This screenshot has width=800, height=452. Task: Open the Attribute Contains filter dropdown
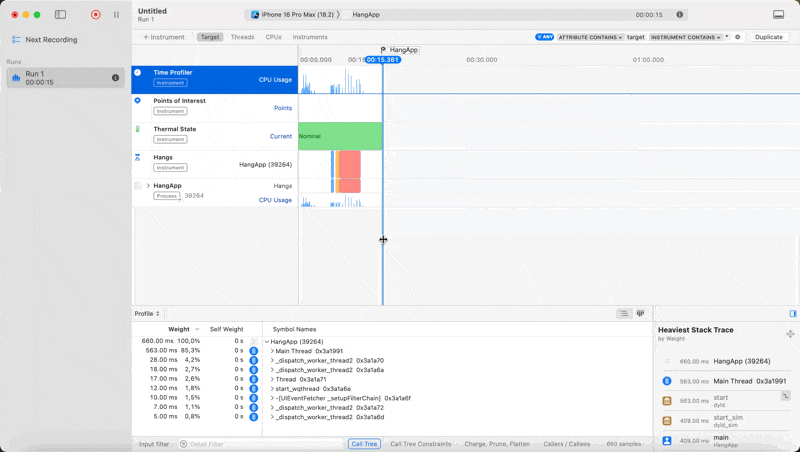point(590,37)
